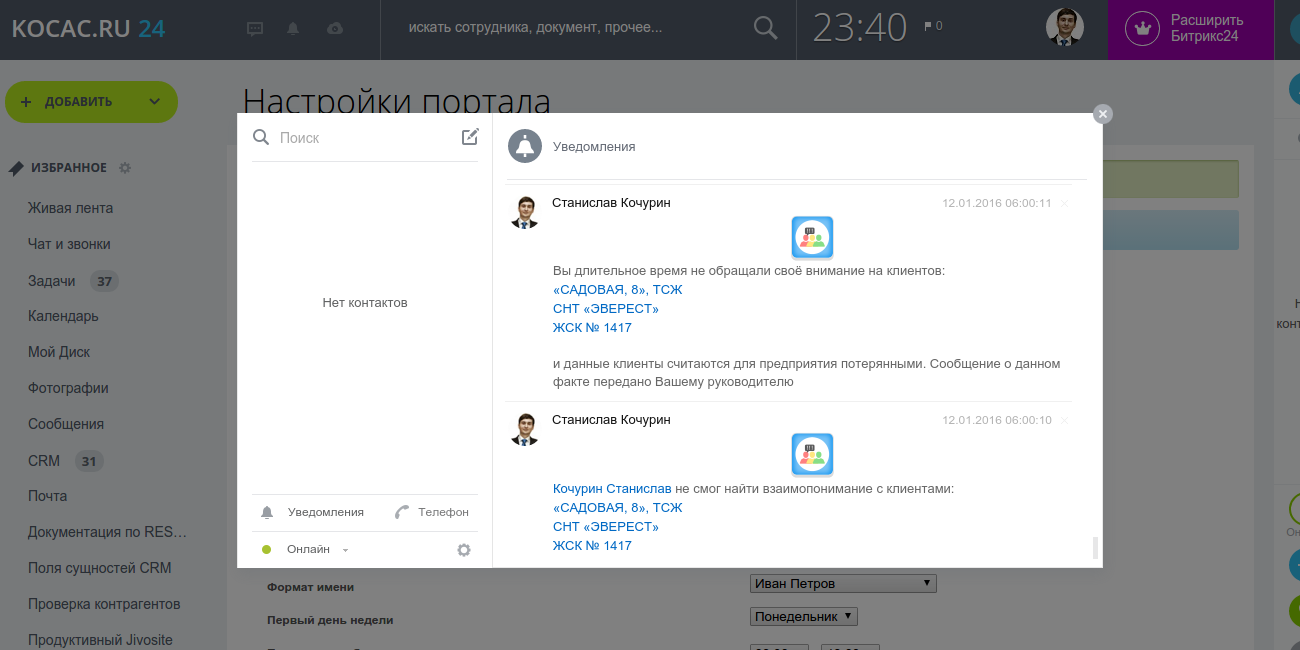The height and width of the screenshot is (650, 1300).
Task: Click the app icon in 06:00:10 notification
Action: (x=812, y=455)
